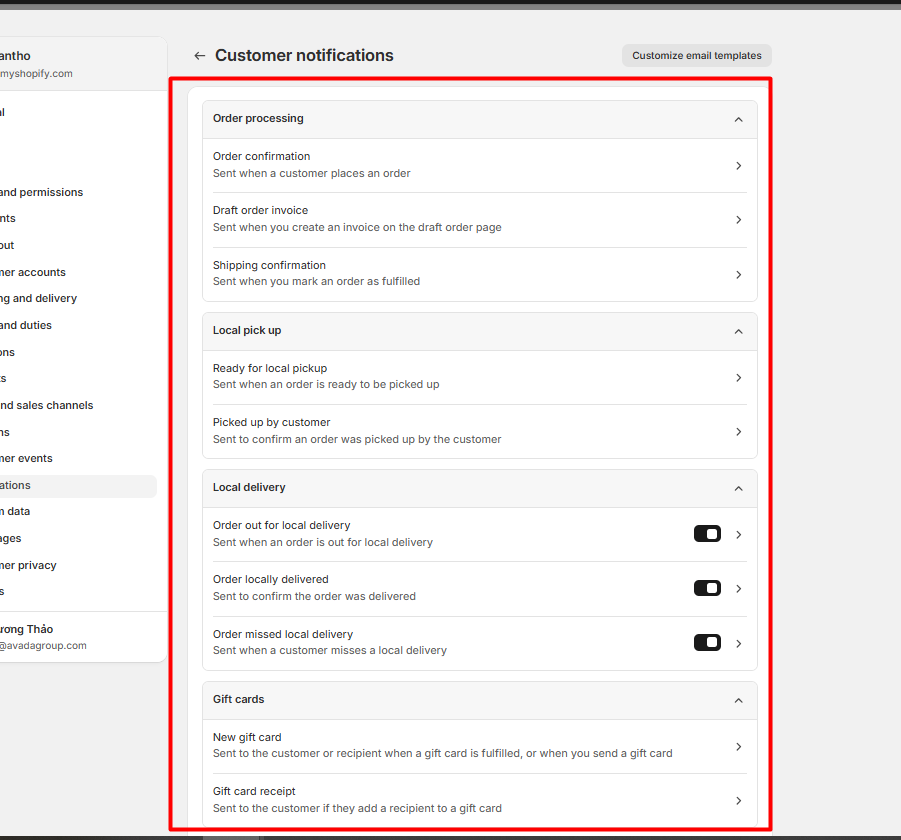Click the chevron for Draft order invoice
Image resolution: width=901 pixels, height=840 pixels.
pos(738,220)
